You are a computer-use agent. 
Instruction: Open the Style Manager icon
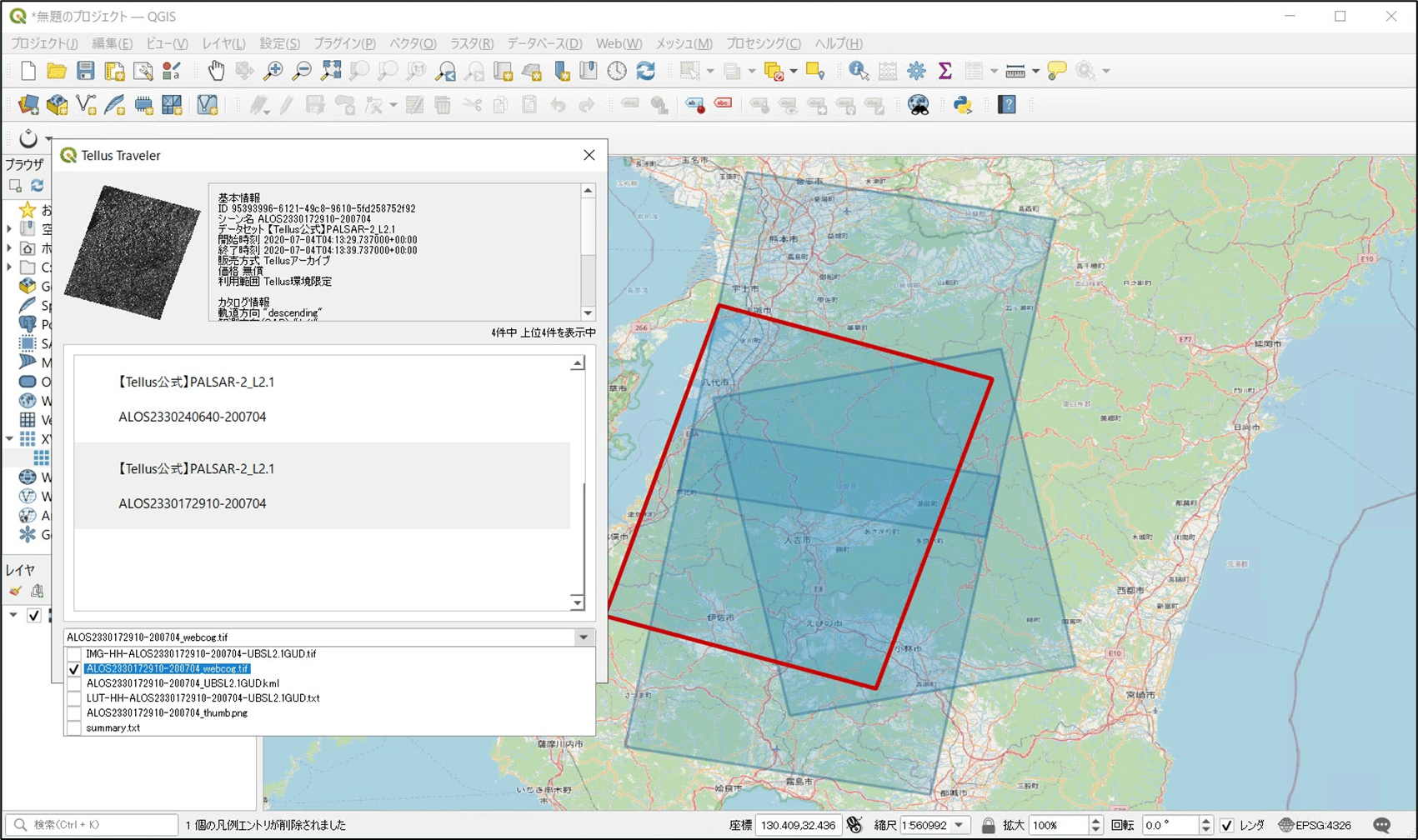(172, 72)
